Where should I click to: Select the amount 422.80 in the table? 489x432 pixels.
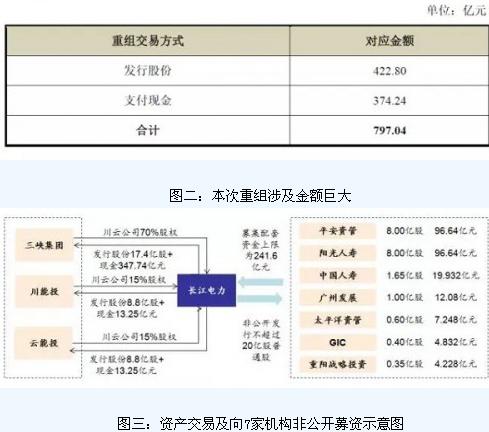[390, 71]
